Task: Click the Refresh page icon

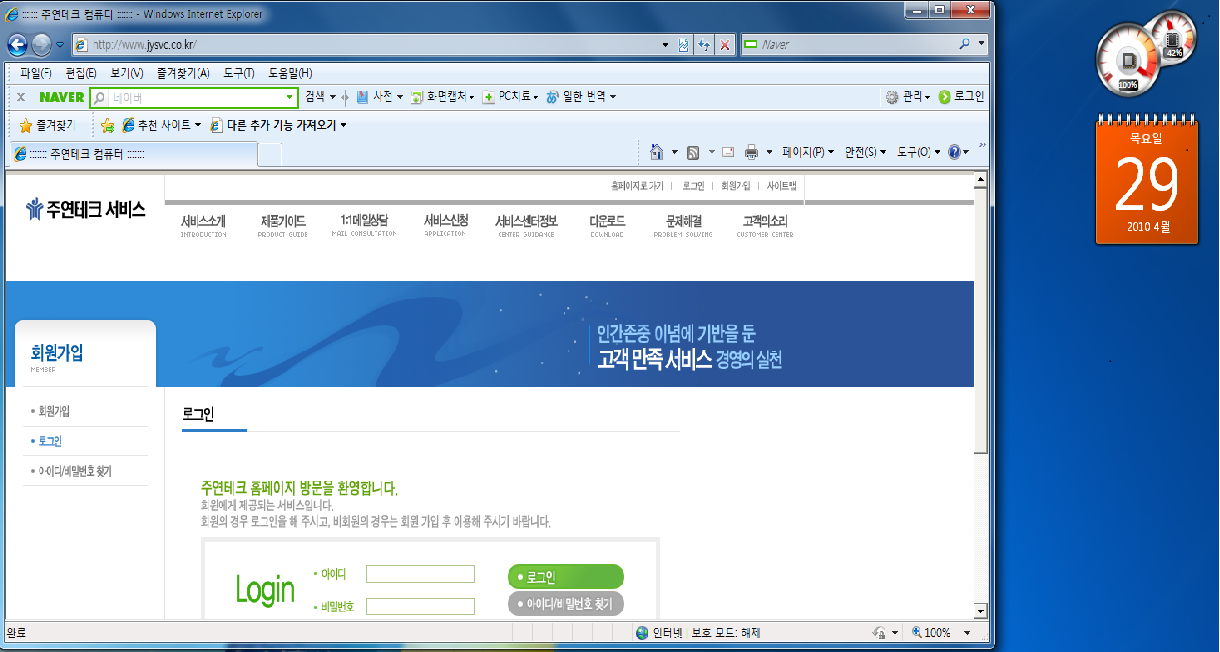Action: [704, 45]
